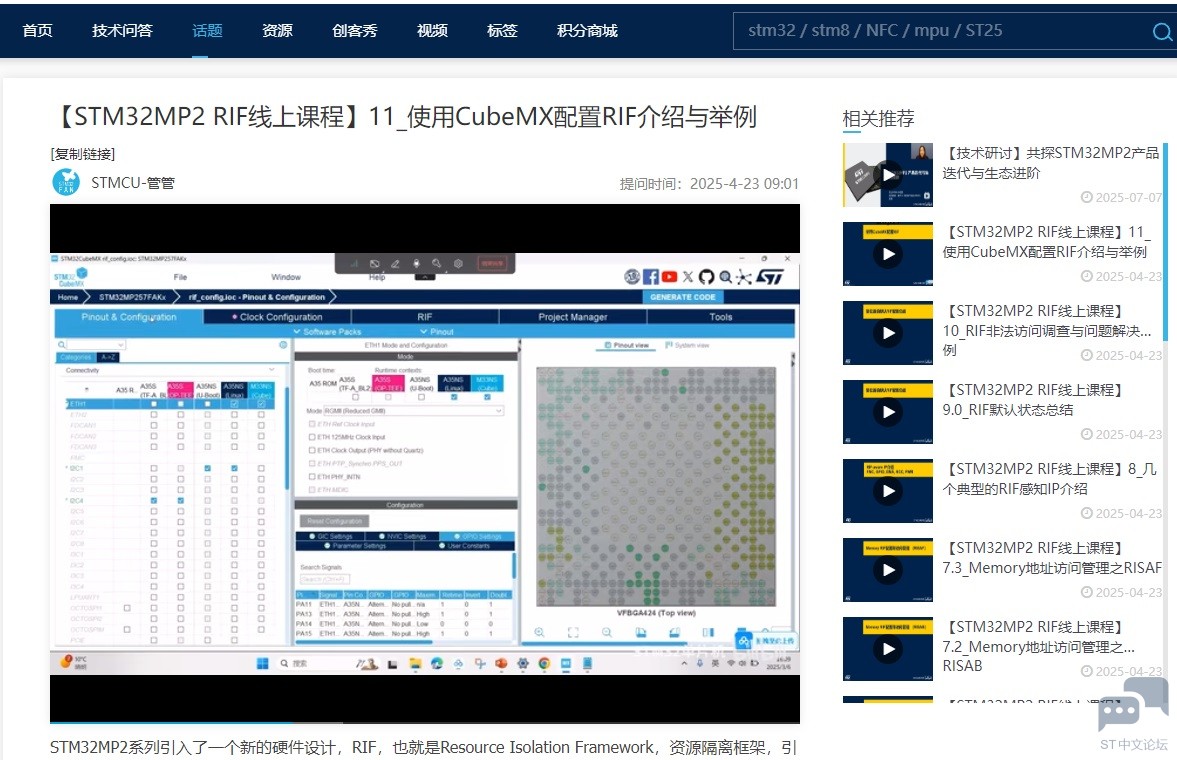
Task: Toggle ETH Clock Output (PHY without Quartz) checkbox
Action: tap(312, 451)
